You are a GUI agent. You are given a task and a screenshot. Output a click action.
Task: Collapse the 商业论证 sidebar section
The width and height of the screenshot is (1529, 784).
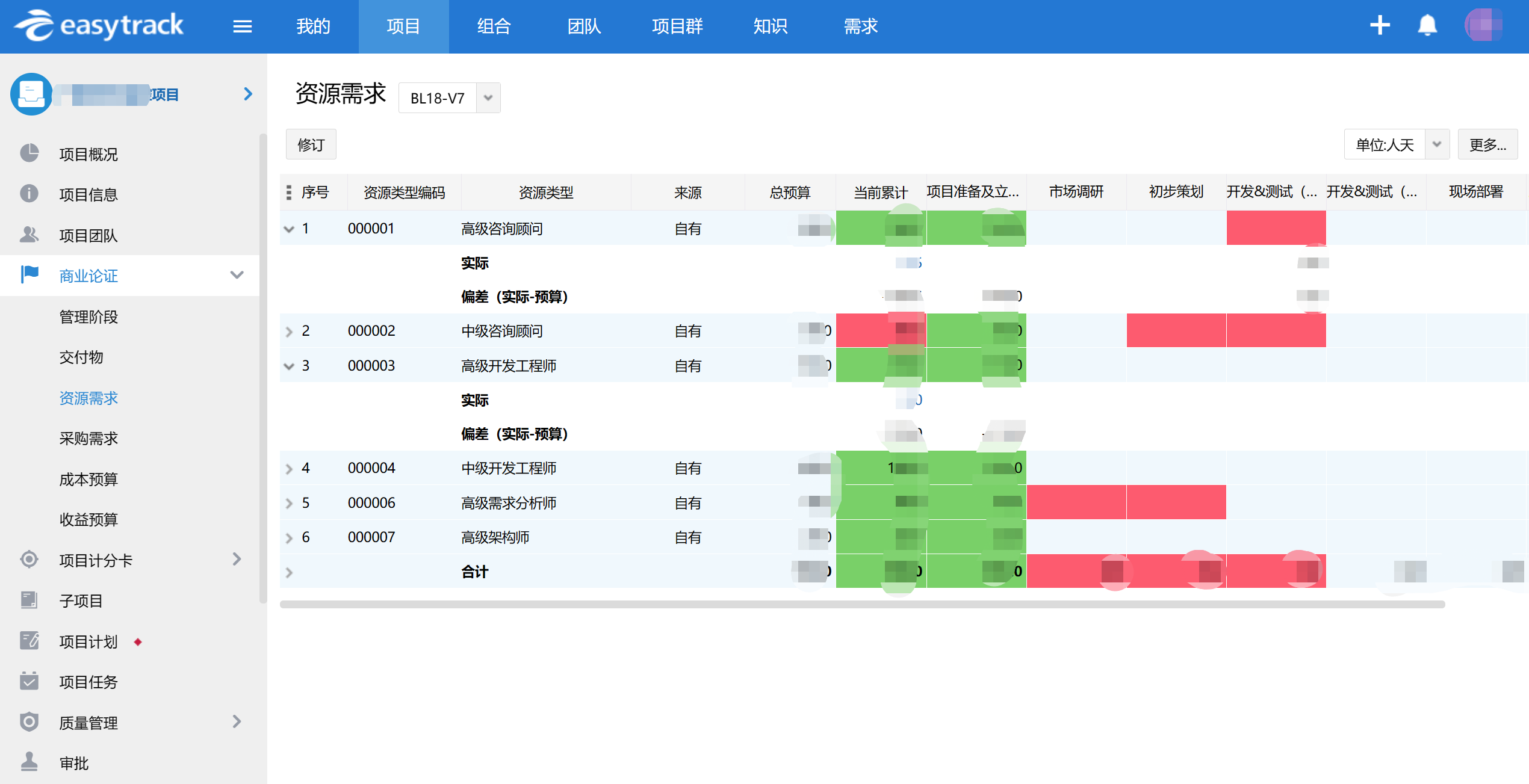coord(237,276)
